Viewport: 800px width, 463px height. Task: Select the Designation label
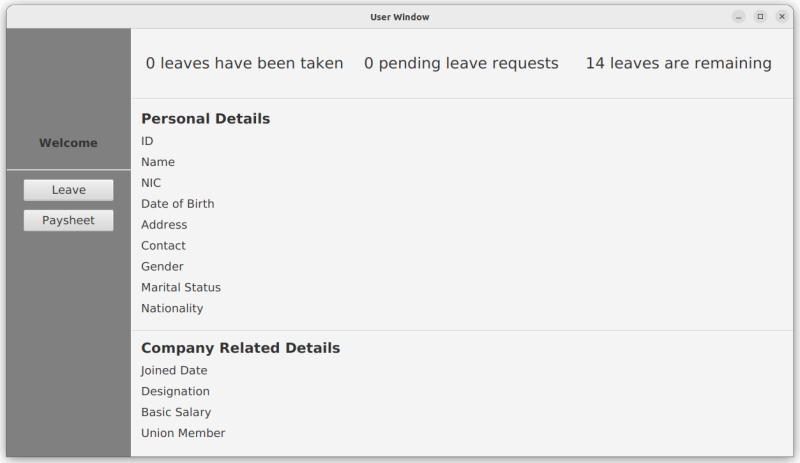175,391
